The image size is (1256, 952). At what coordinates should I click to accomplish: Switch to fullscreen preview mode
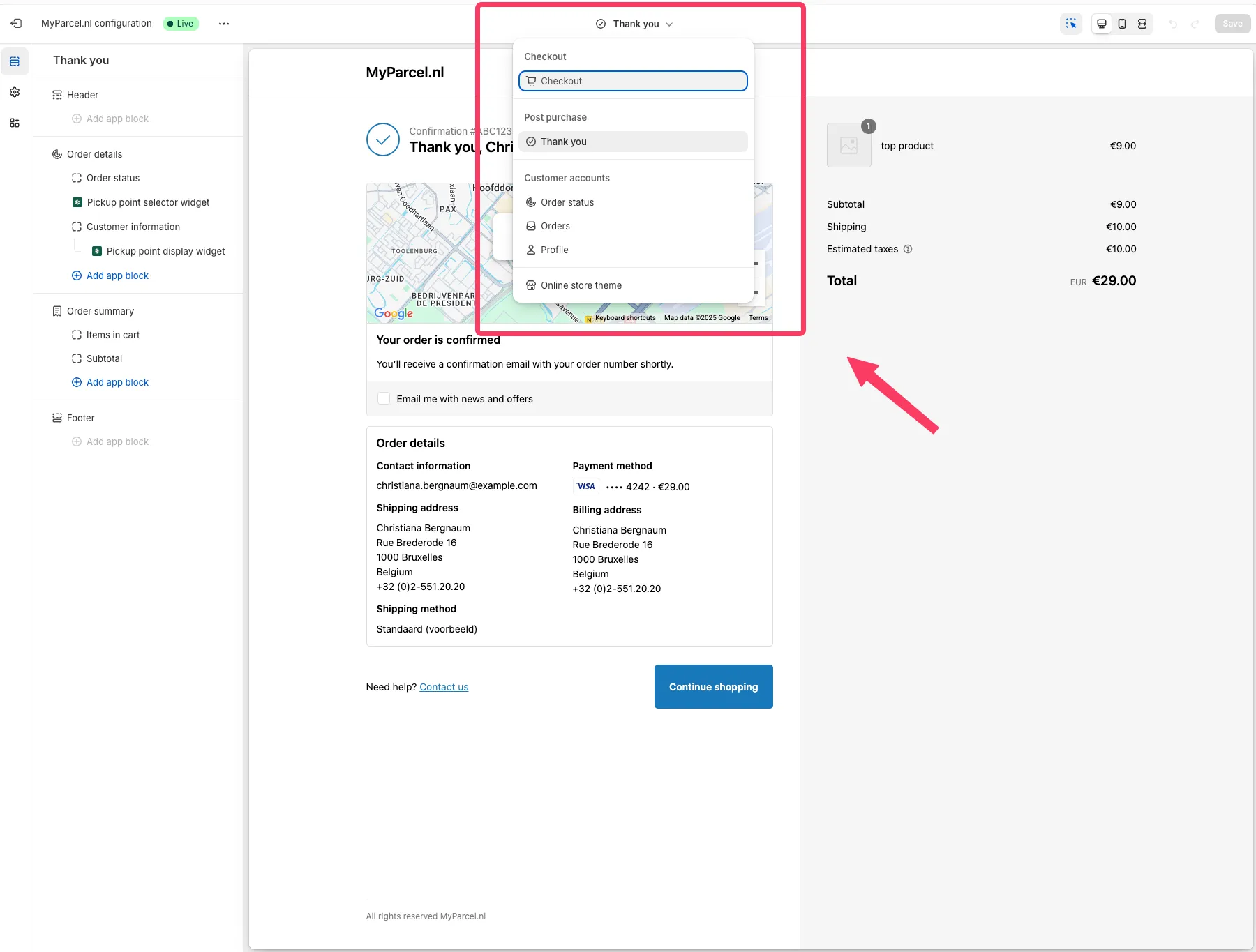click(x=1142, y=23)
